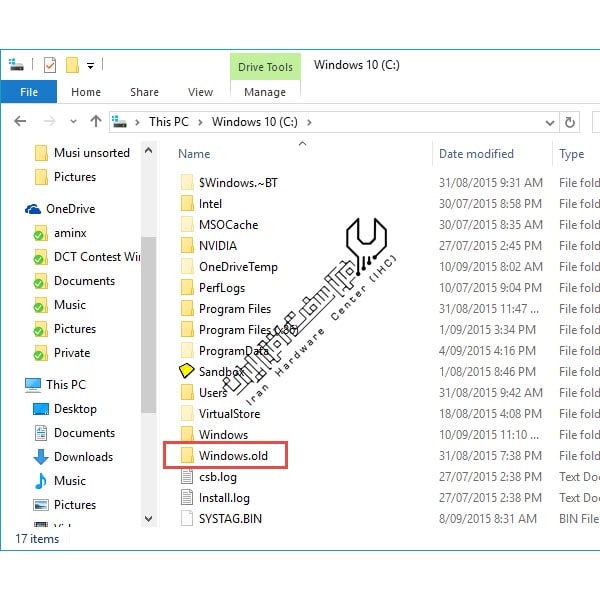The image size is (600, 600).
Task: Go up one folder level
Action: coord(96,121)
